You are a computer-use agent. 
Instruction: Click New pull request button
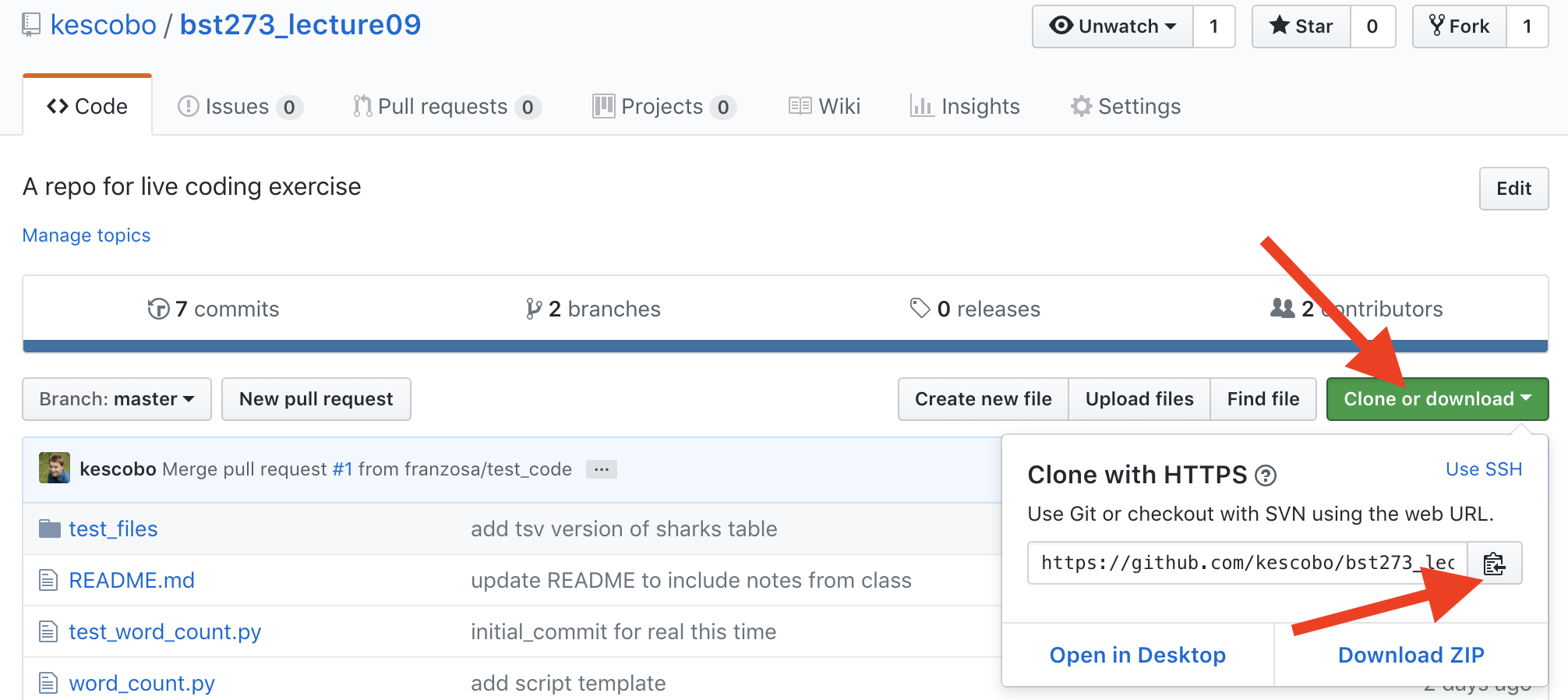tap(316, 399)
